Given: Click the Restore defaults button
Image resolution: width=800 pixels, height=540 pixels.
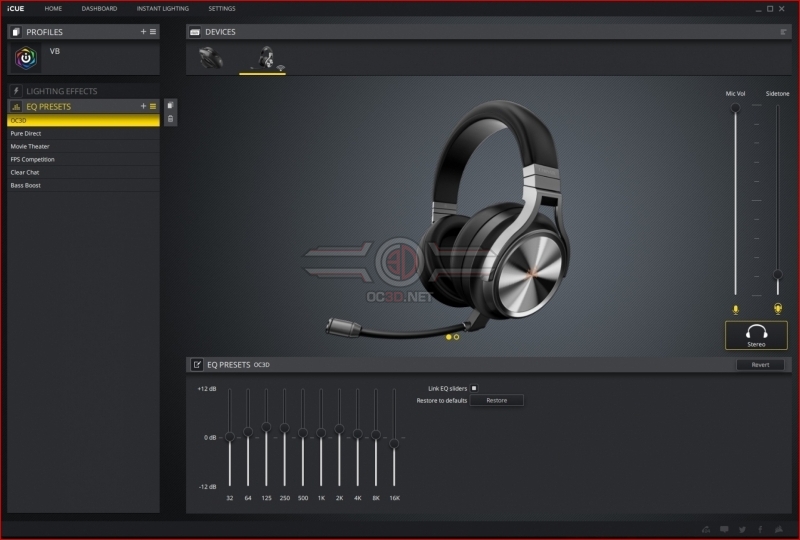Looking at the screenshot, I should click(x=496, y=401).
